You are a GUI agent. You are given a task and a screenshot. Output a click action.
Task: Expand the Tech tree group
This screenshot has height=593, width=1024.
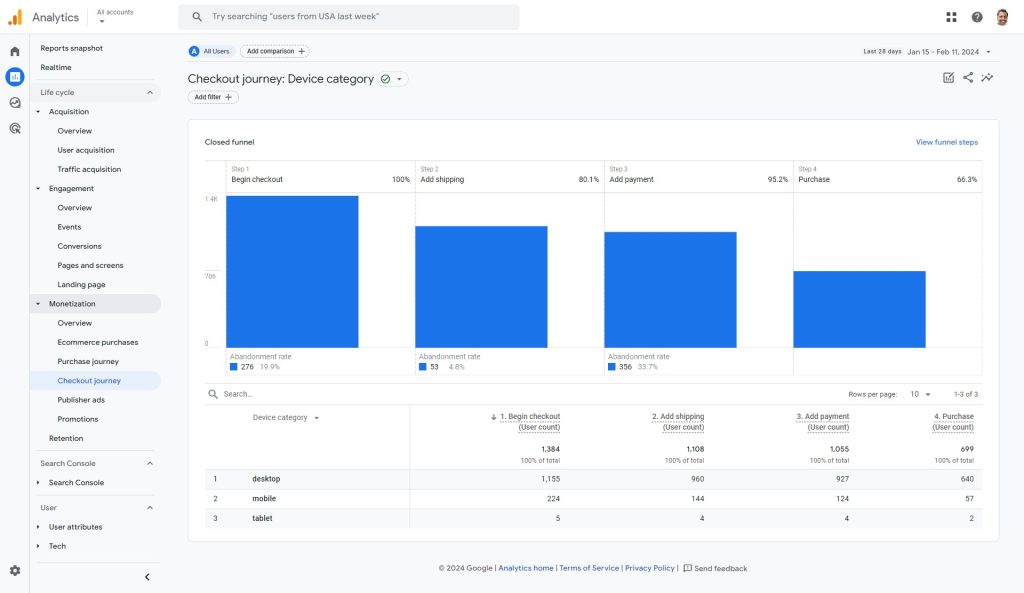coord(38,546)
